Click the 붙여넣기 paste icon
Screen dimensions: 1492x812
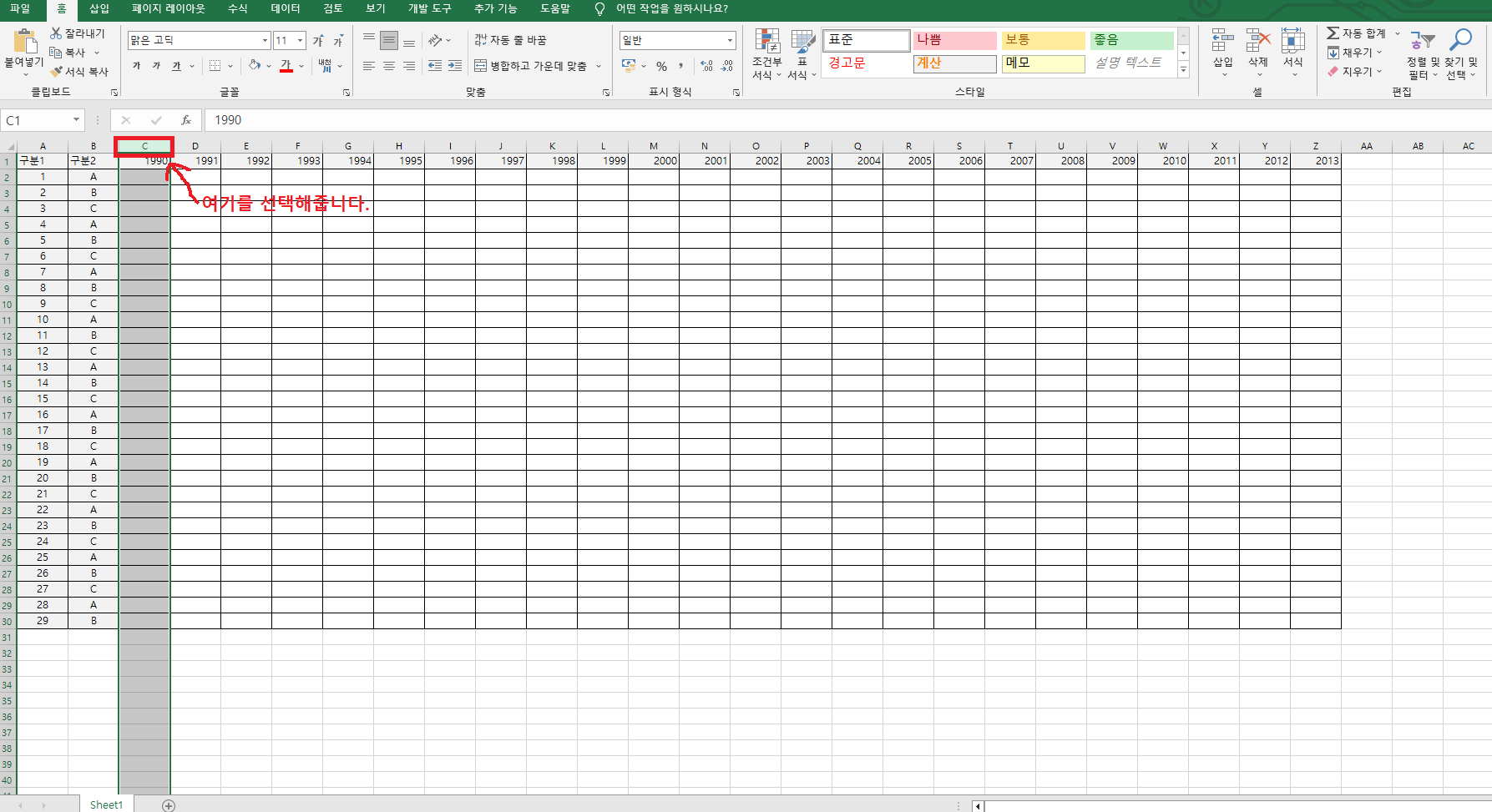[25, 41]
